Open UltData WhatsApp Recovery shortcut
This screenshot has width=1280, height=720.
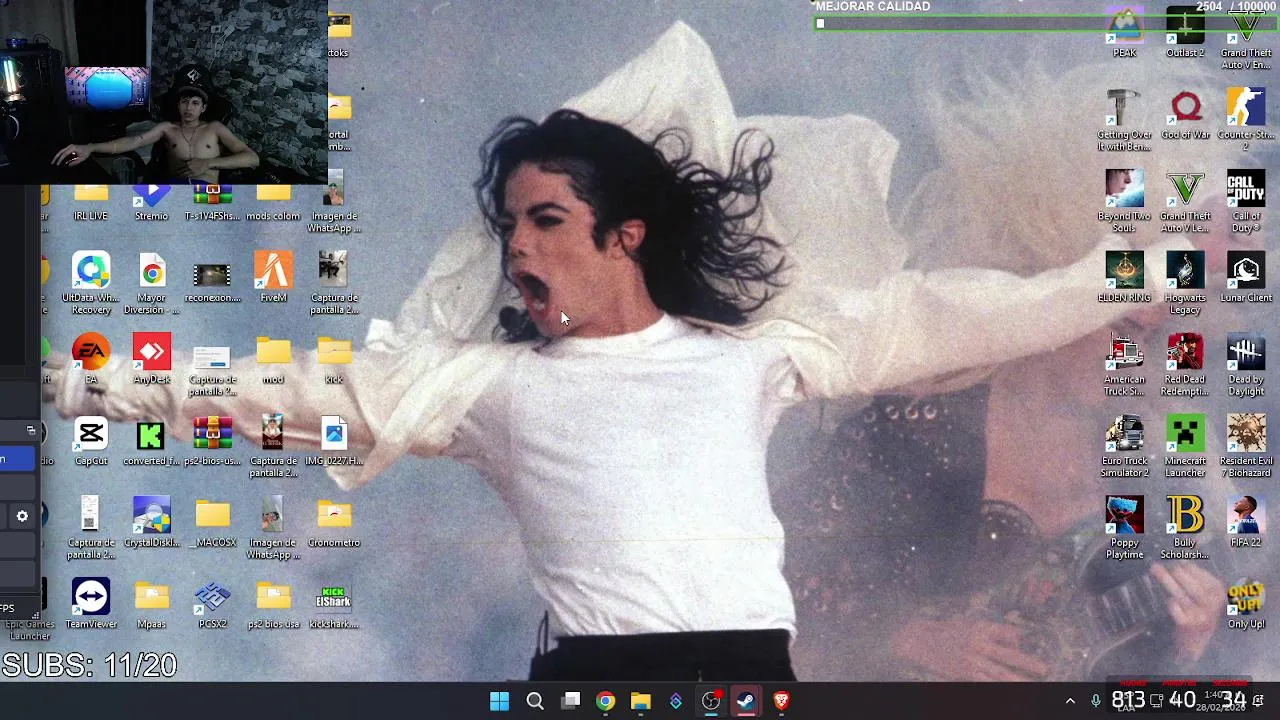coord(90,283)
